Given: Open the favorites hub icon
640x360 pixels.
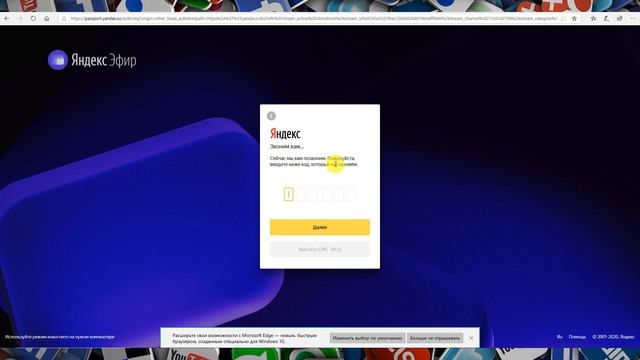Looking at the screenshot, I should (593, 19).
